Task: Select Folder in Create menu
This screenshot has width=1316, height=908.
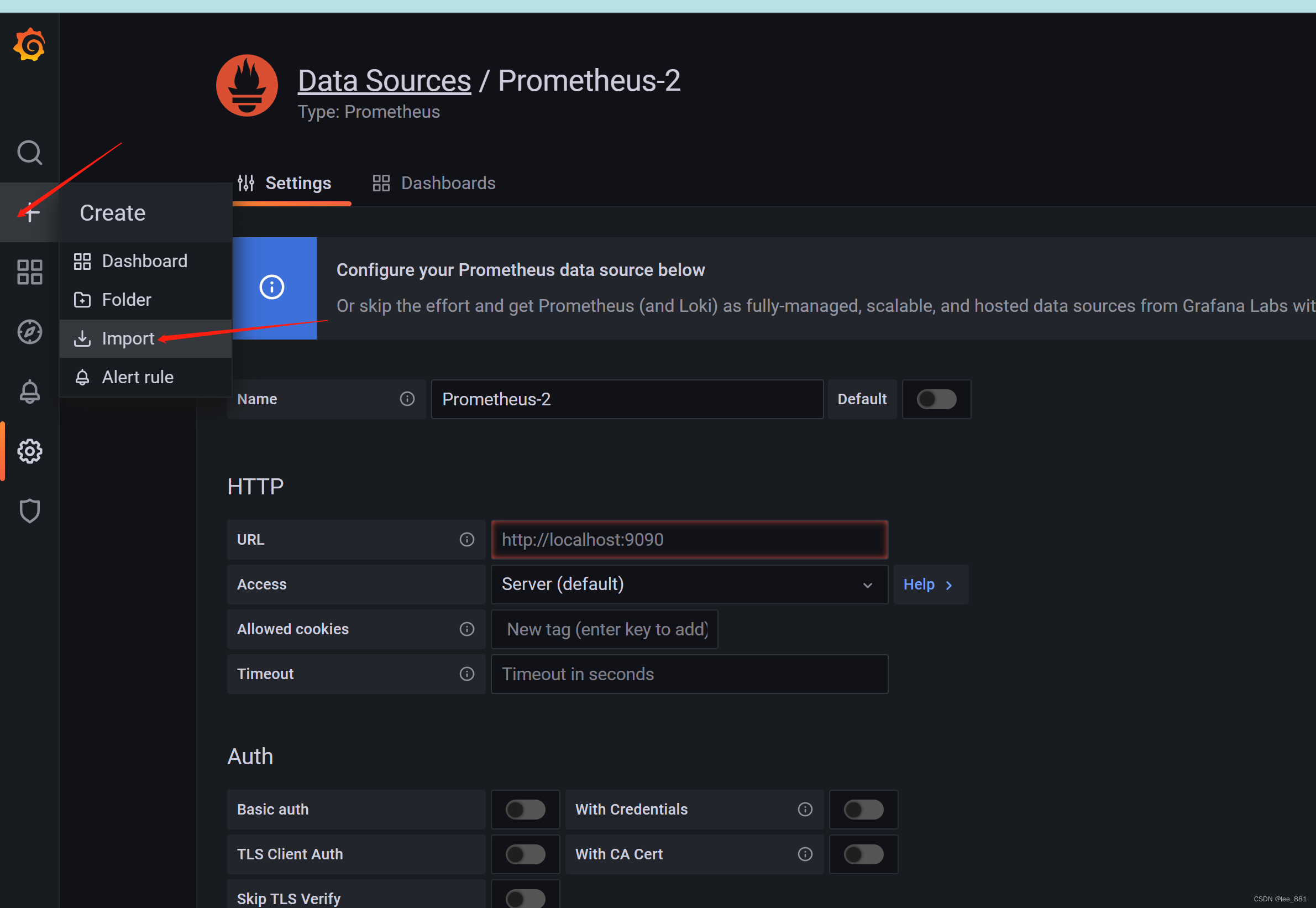Action: coord(145,300)
